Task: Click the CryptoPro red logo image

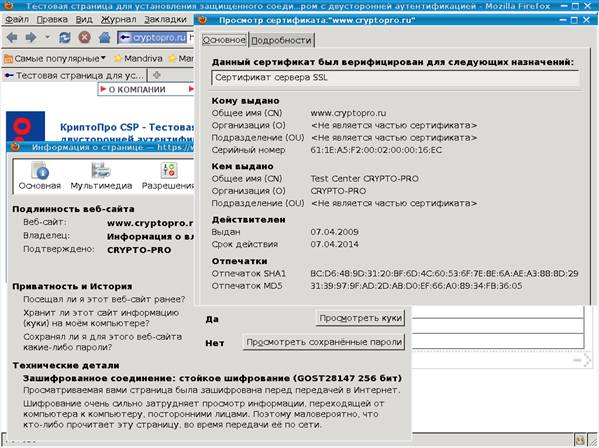Action: pos(25,126)
